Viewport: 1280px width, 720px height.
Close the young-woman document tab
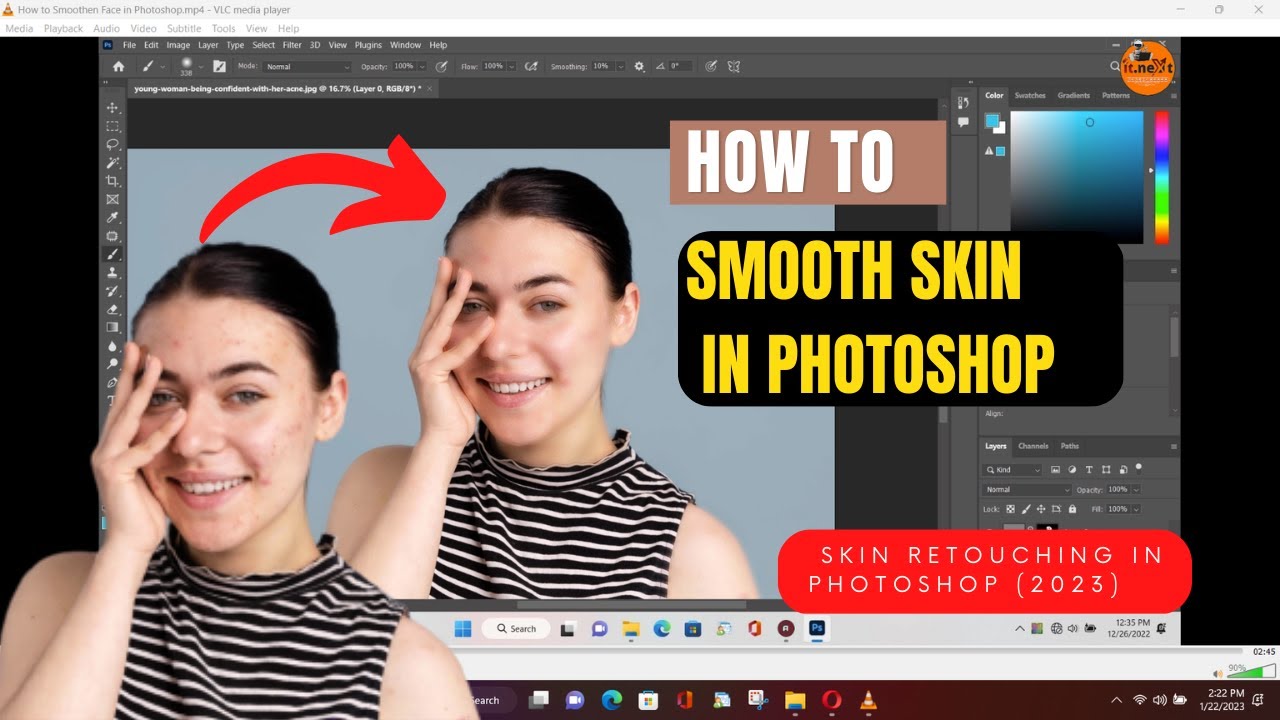pos(431,88)
